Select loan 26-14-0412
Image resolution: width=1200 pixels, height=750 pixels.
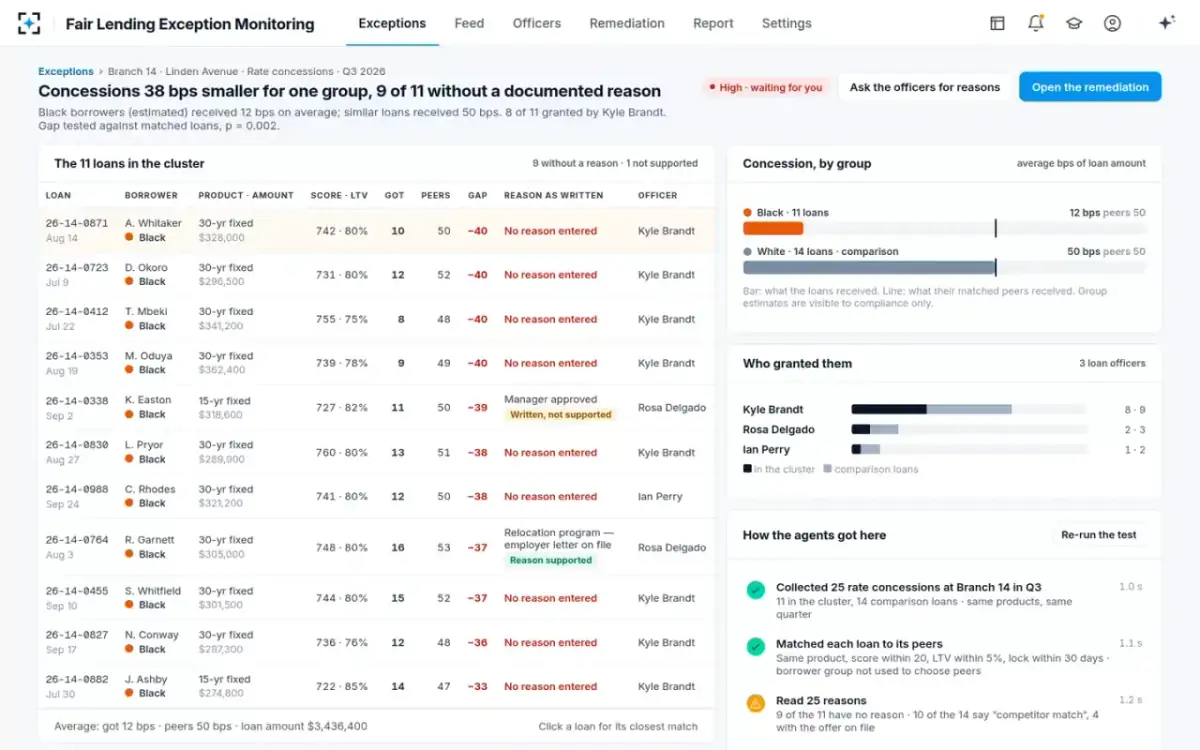[x=376, y=319]
